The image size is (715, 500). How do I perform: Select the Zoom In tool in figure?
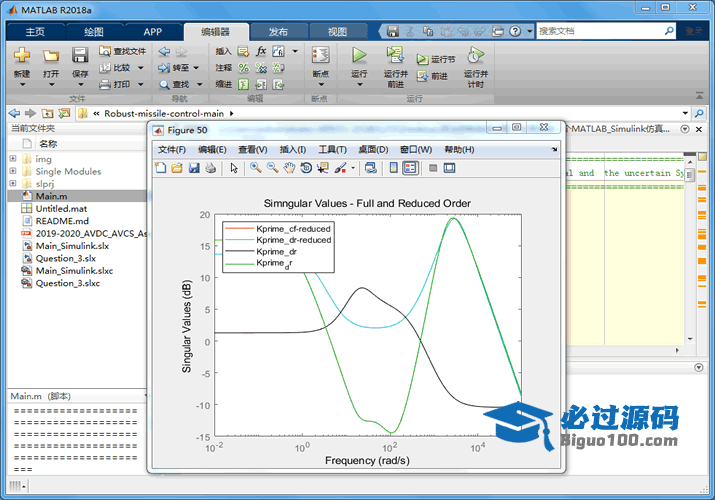[256, 168]
